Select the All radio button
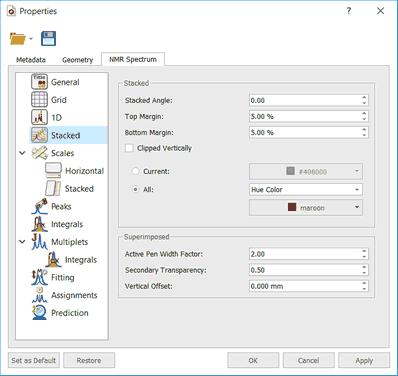This screenshot has height=376, width=398. [135, 189]
